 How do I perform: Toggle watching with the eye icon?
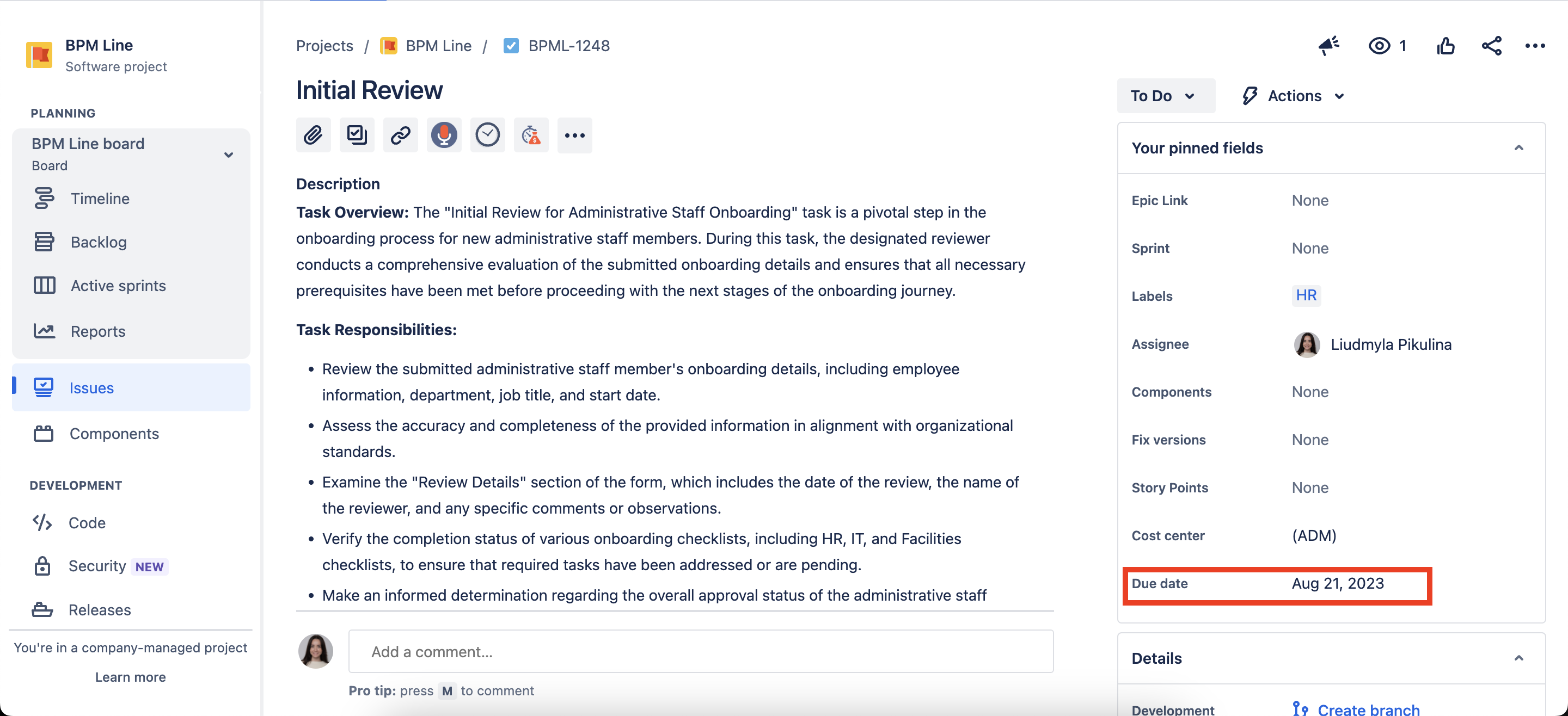(1379, 46)
